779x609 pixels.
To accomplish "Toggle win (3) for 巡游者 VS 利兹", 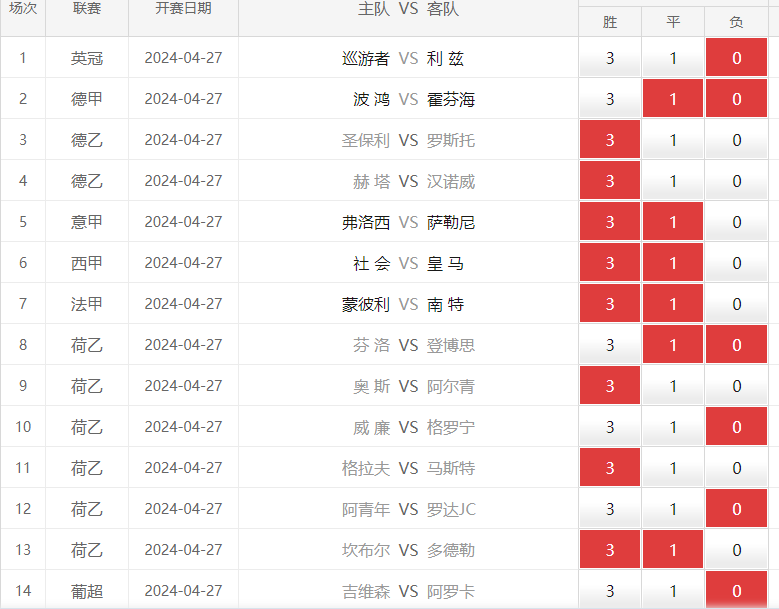I will point(610,58).
